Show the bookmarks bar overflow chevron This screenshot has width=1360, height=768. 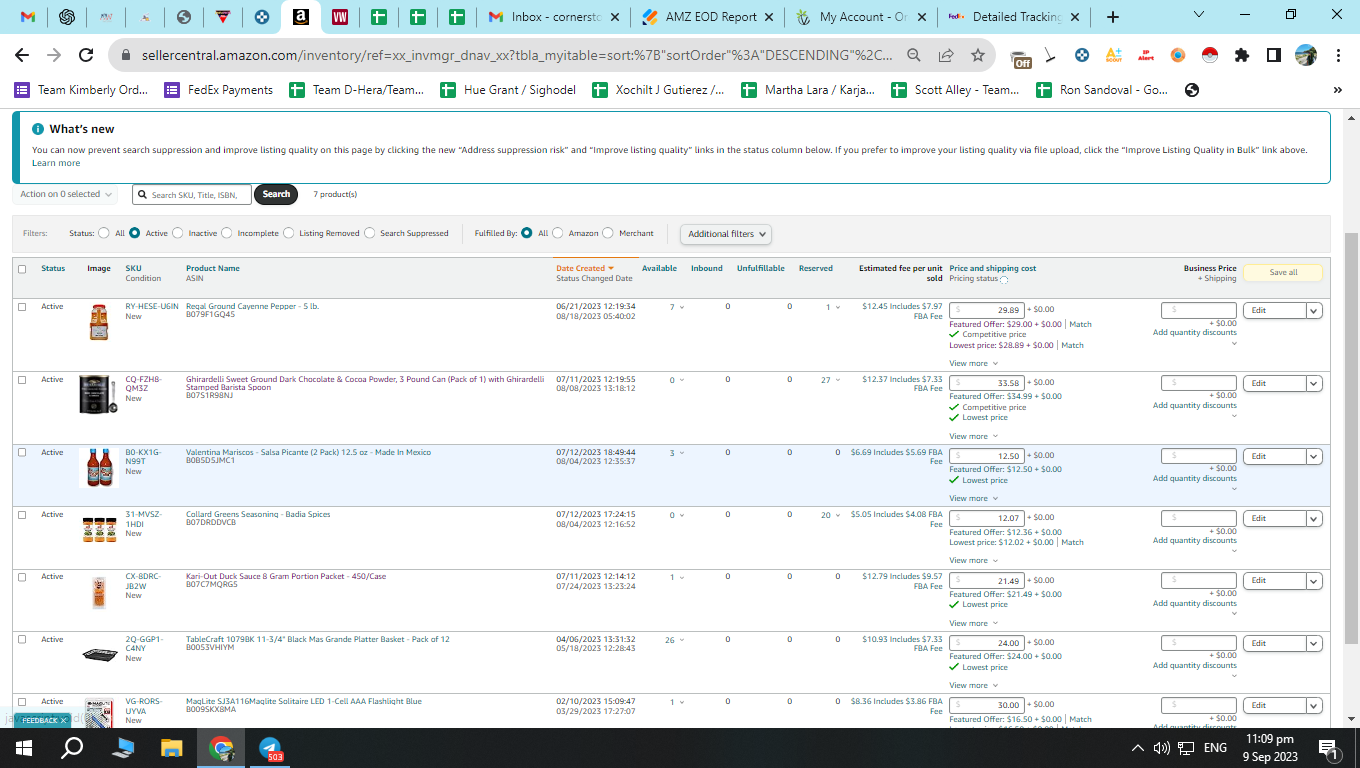(1338, 90)
